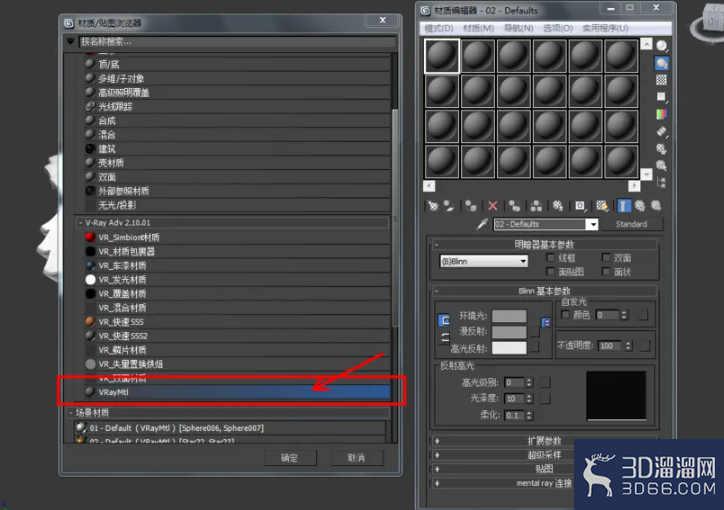Select VRayMtl in the material list
The image size is (724, 510).
237,392
